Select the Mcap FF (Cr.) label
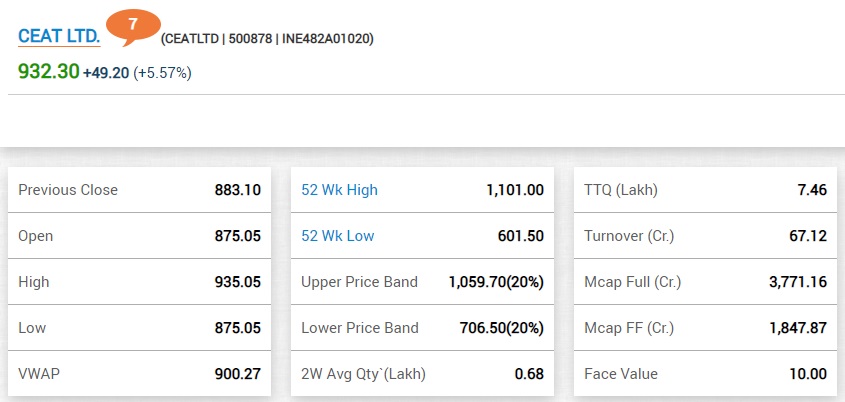Viewport: 845px width, 402px height. coord(629,328)
